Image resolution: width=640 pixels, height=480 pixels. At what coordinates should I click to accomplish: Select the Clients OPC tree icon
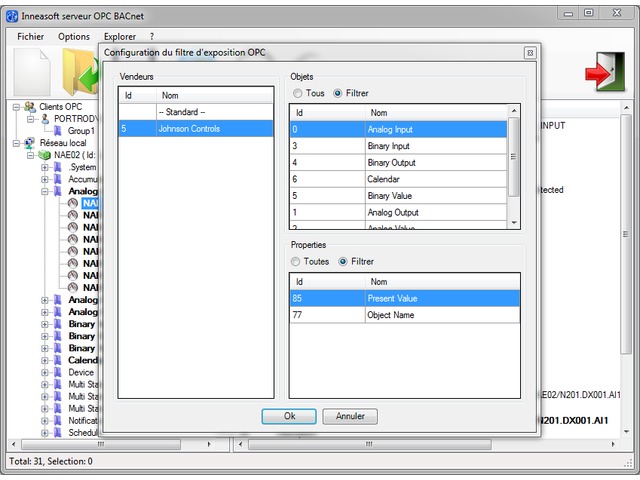point(30,106)
